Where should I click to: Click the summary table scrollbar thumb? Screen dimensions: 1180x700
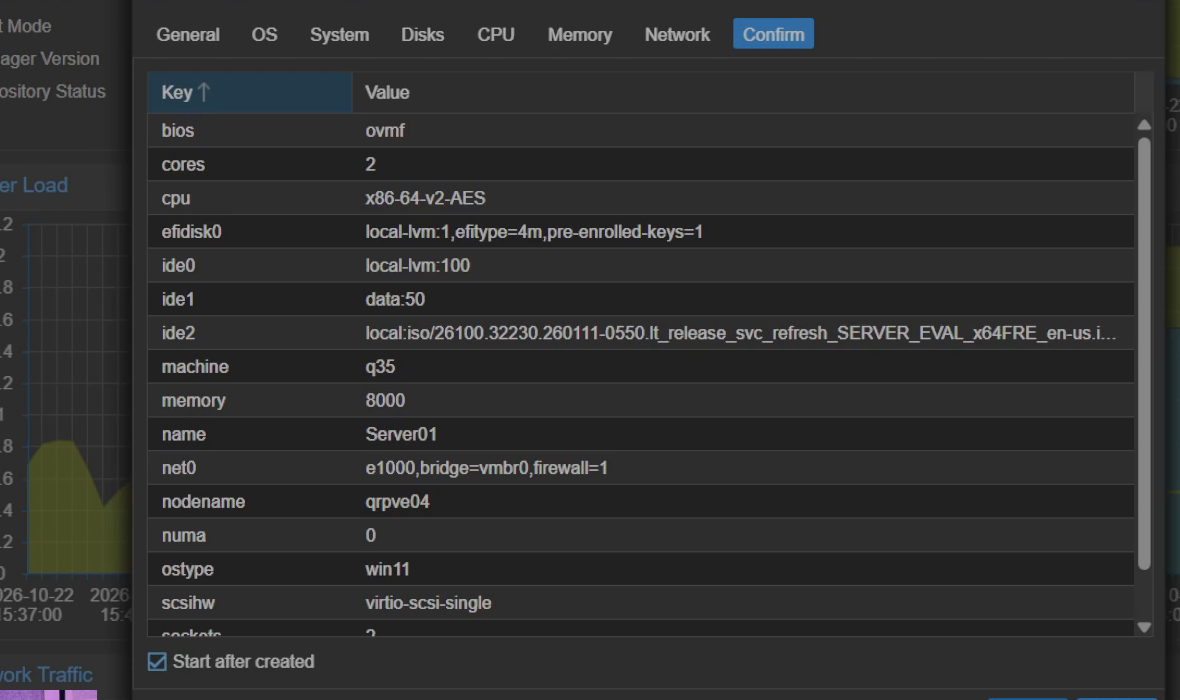(x=1144, y=352)
